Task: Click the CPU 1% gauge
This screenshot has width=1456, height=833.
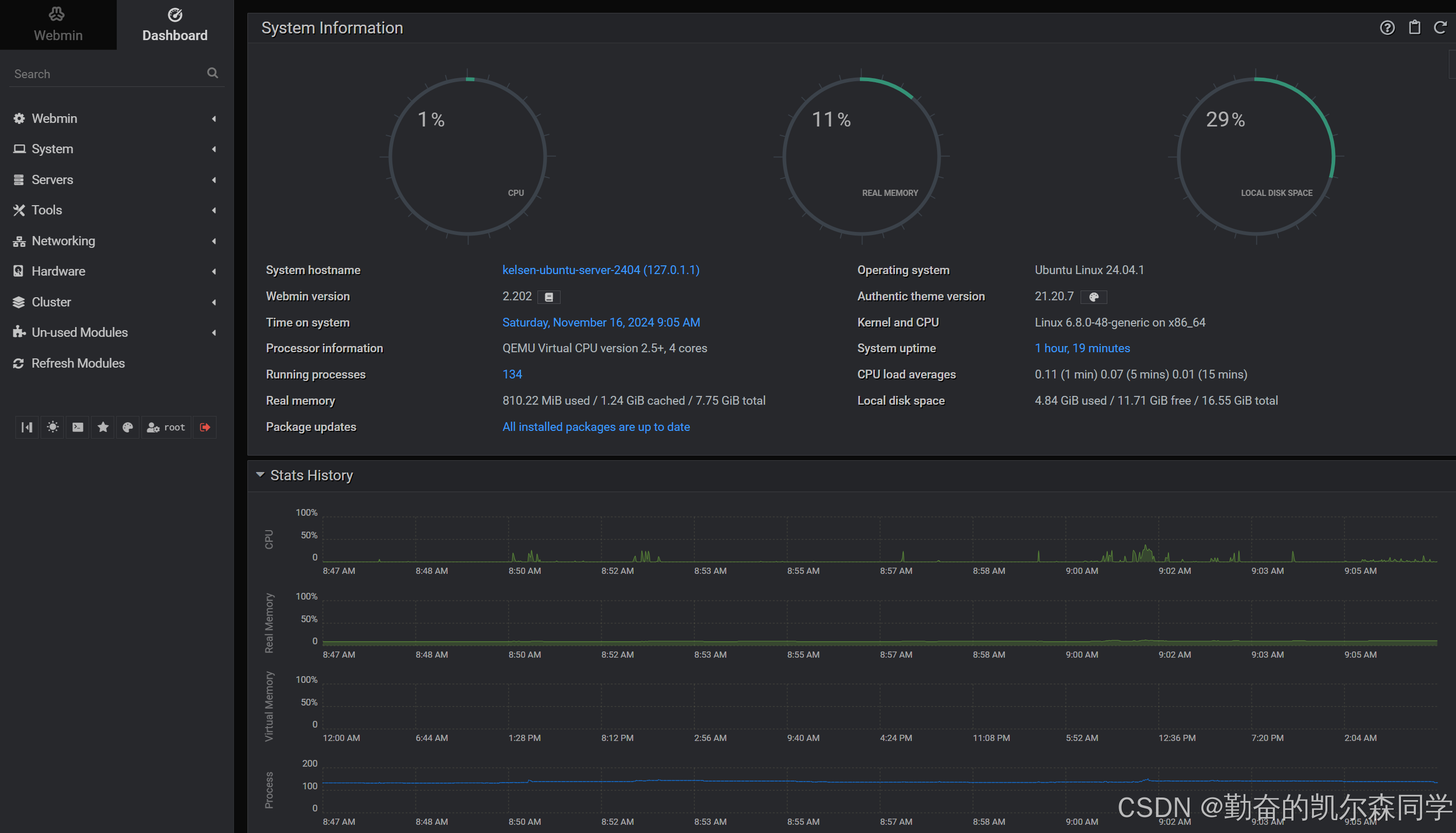Action: click(468, 156)
